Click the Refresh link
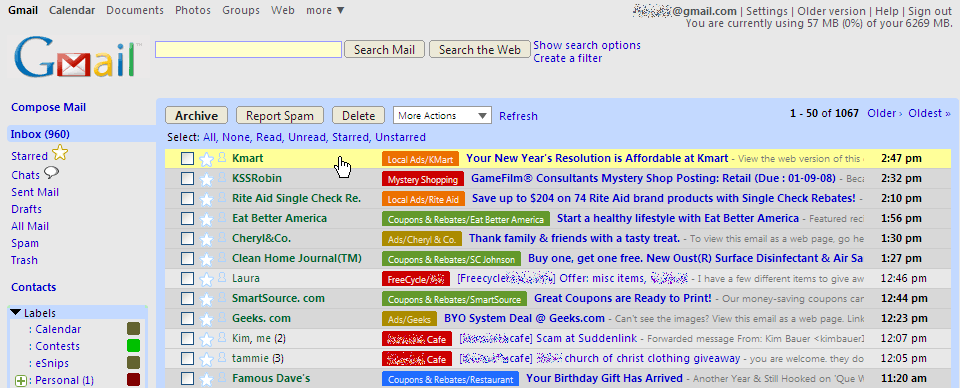 click(519, 116)
